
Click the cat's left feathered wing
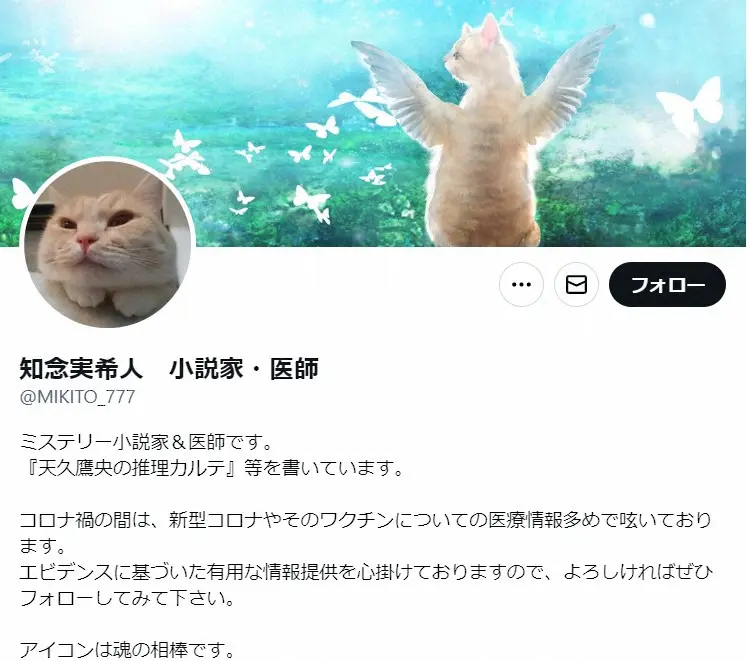pyautogui.click(x=399, y=88)
